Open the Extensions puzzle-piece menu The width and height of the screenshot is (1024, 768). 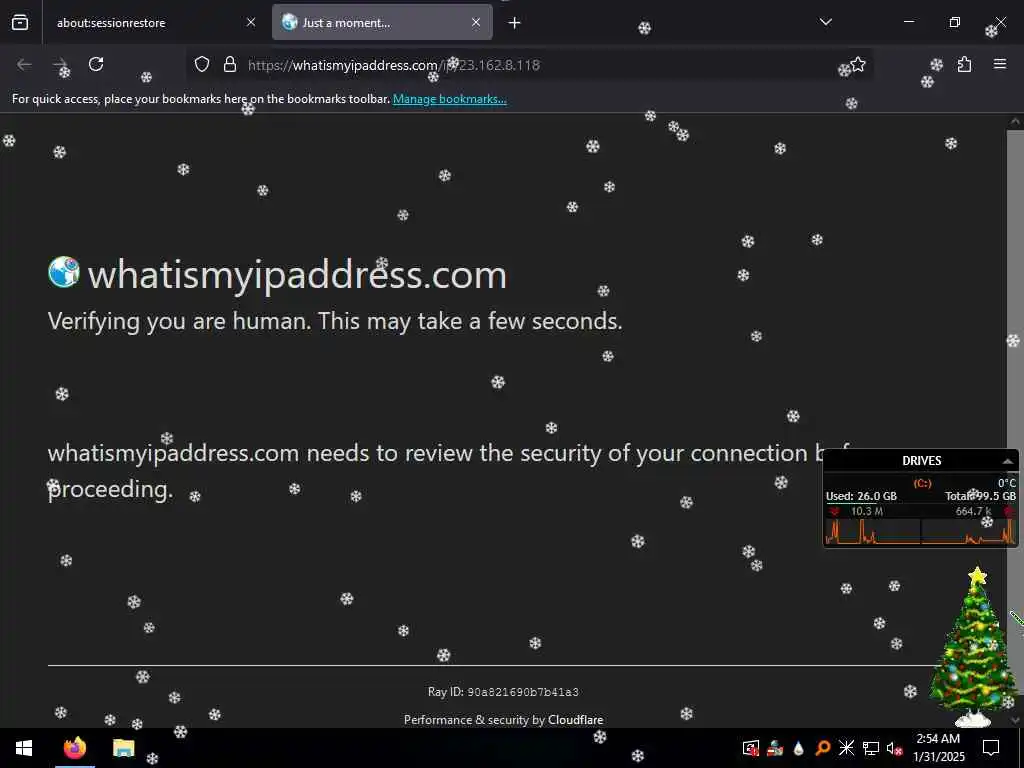point(964,64)
